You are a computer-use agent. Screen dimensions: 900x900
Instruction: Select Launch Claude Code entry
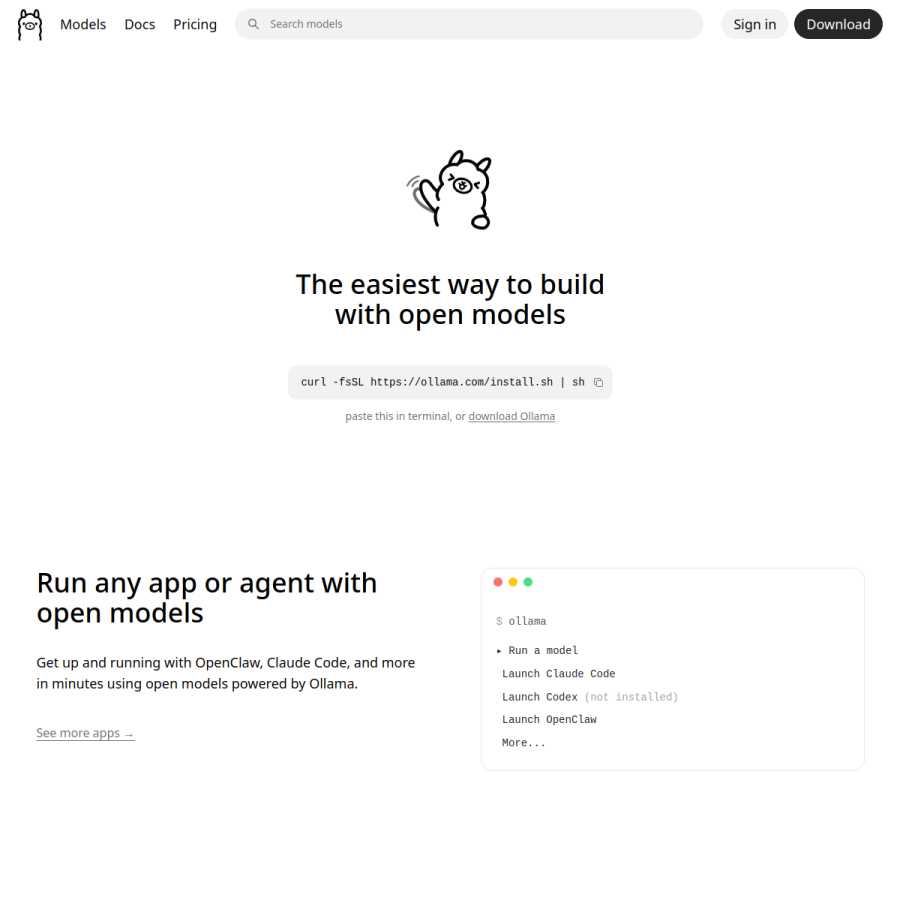click(x=558, y=674)
